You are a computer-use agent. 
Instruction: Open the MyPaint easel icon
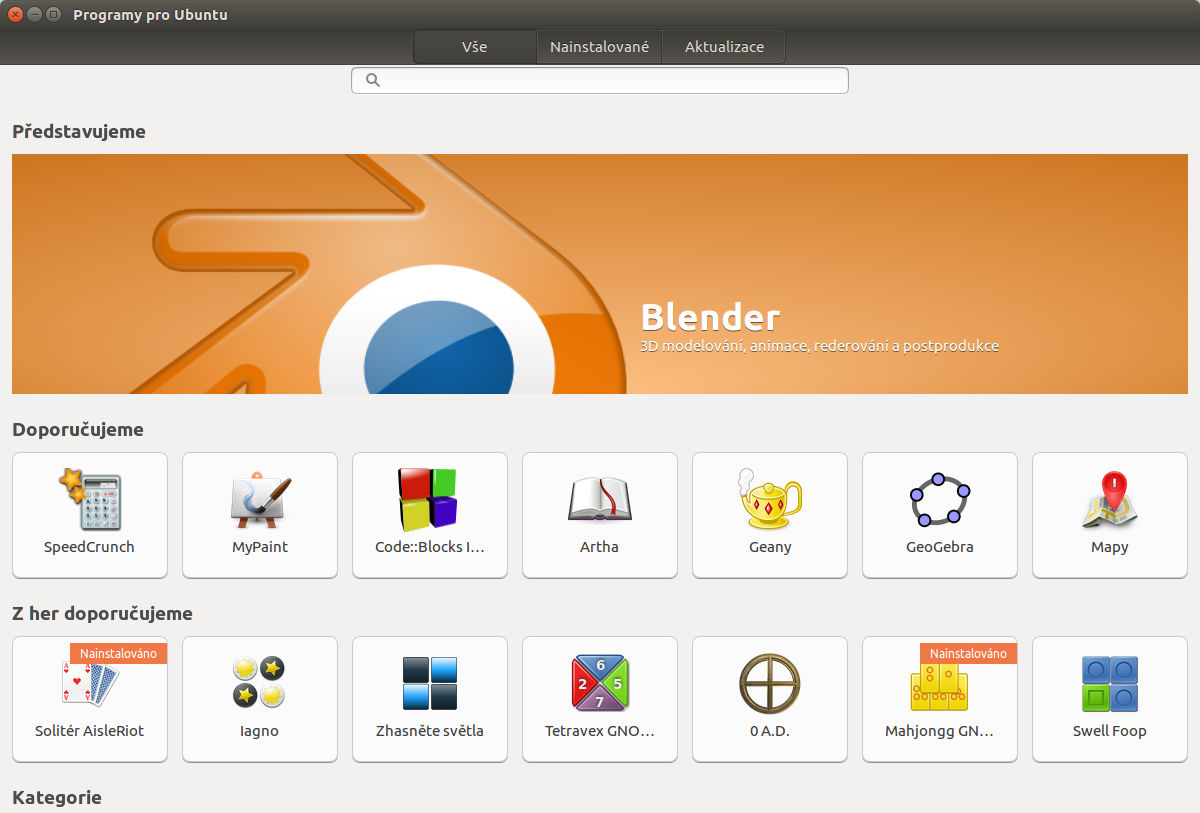point(260,499)
